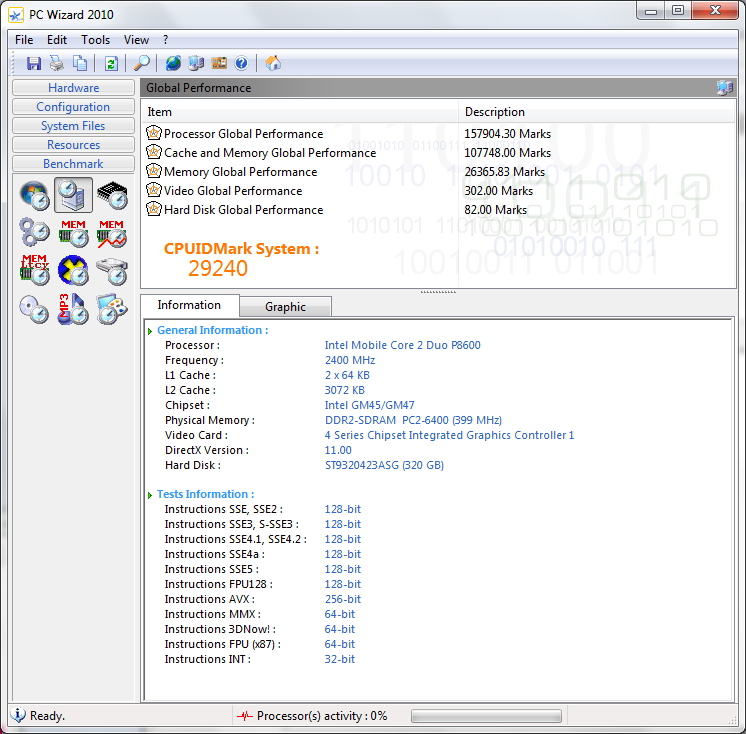
Task: Select the MP3 compression benchmark icon
Action: coord(72,309)
